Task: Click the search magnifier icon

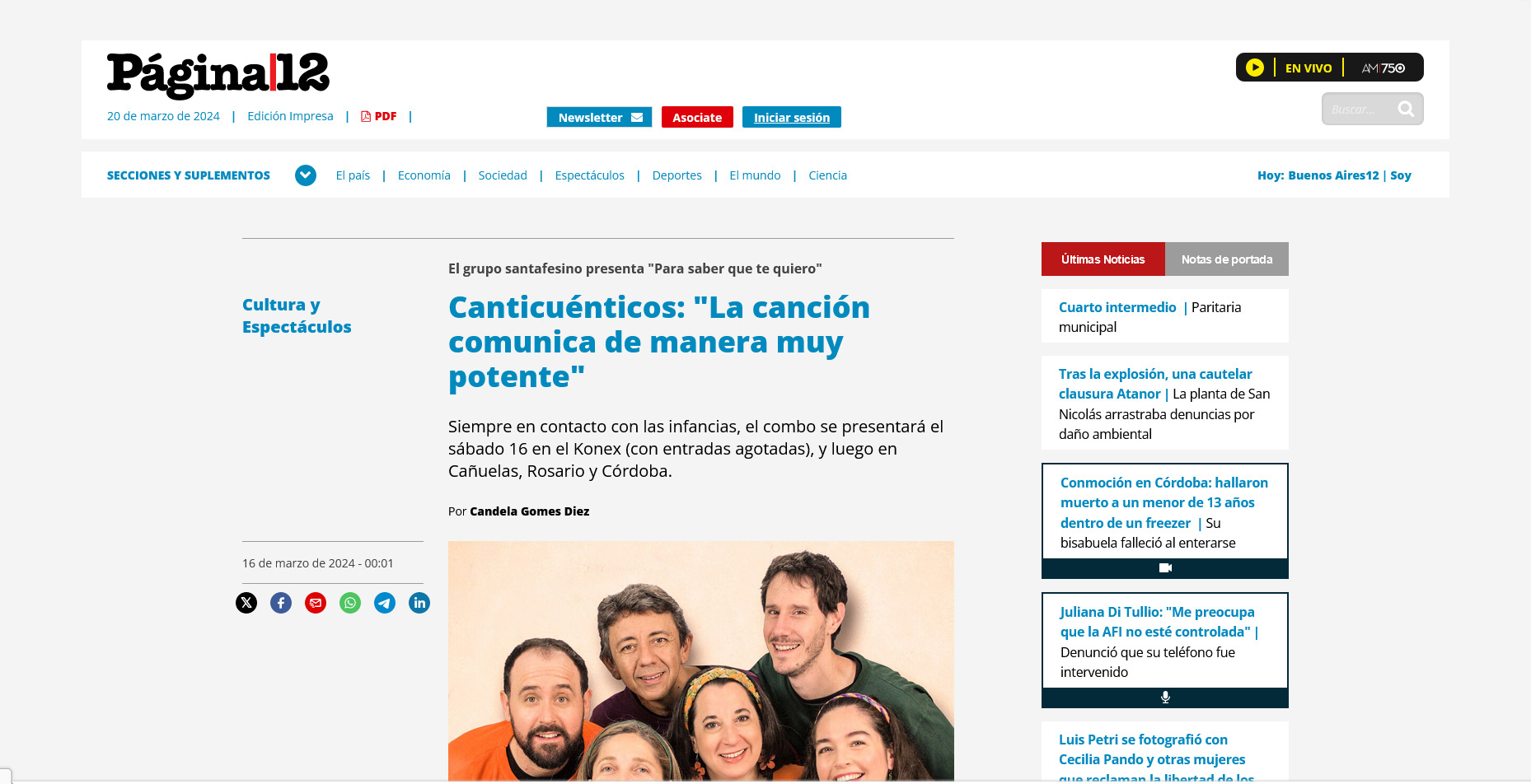Action: coord(1406,109)
